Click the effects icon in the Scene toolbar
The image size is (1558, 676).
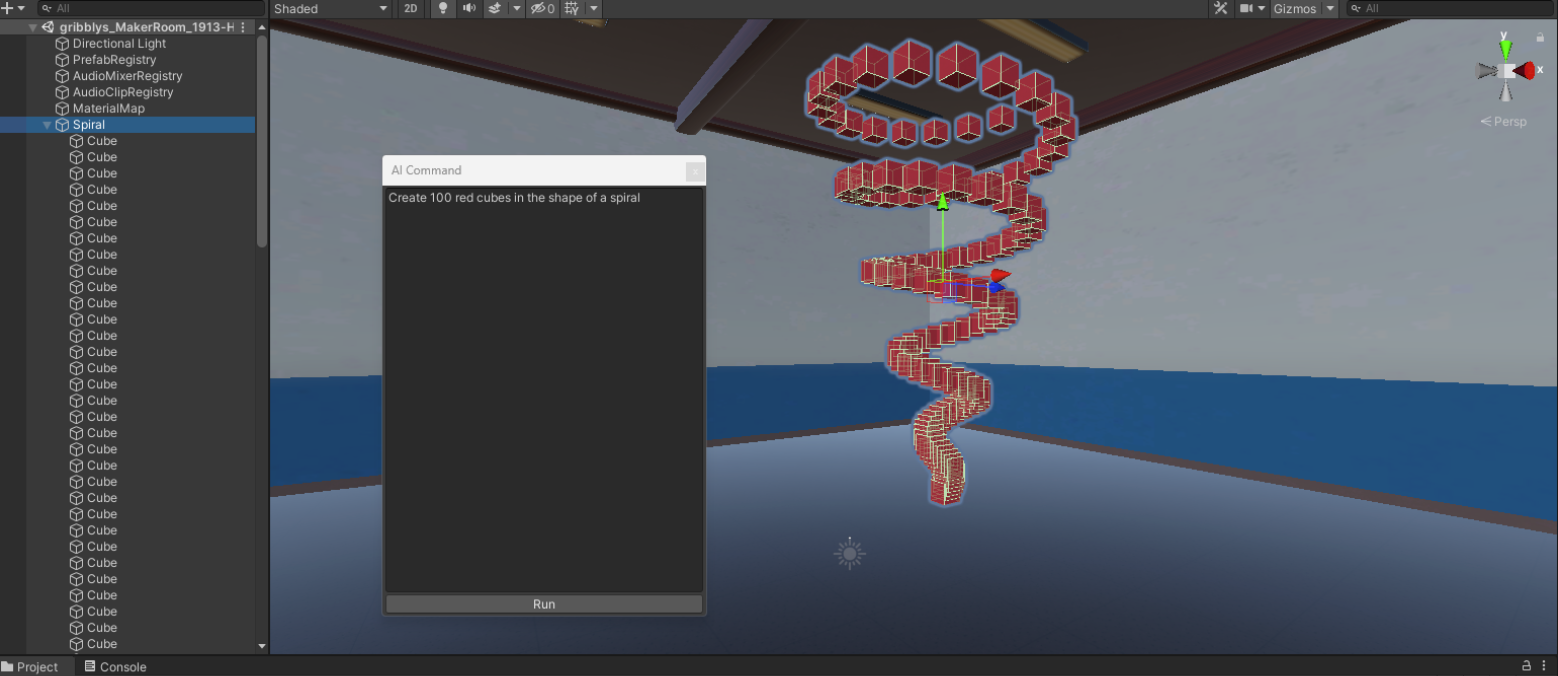pos(492,8)
